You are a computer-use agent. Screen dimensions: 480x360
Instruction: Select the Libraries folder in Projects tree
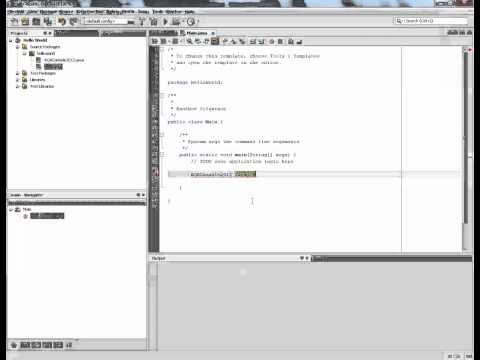coord(37,80)
